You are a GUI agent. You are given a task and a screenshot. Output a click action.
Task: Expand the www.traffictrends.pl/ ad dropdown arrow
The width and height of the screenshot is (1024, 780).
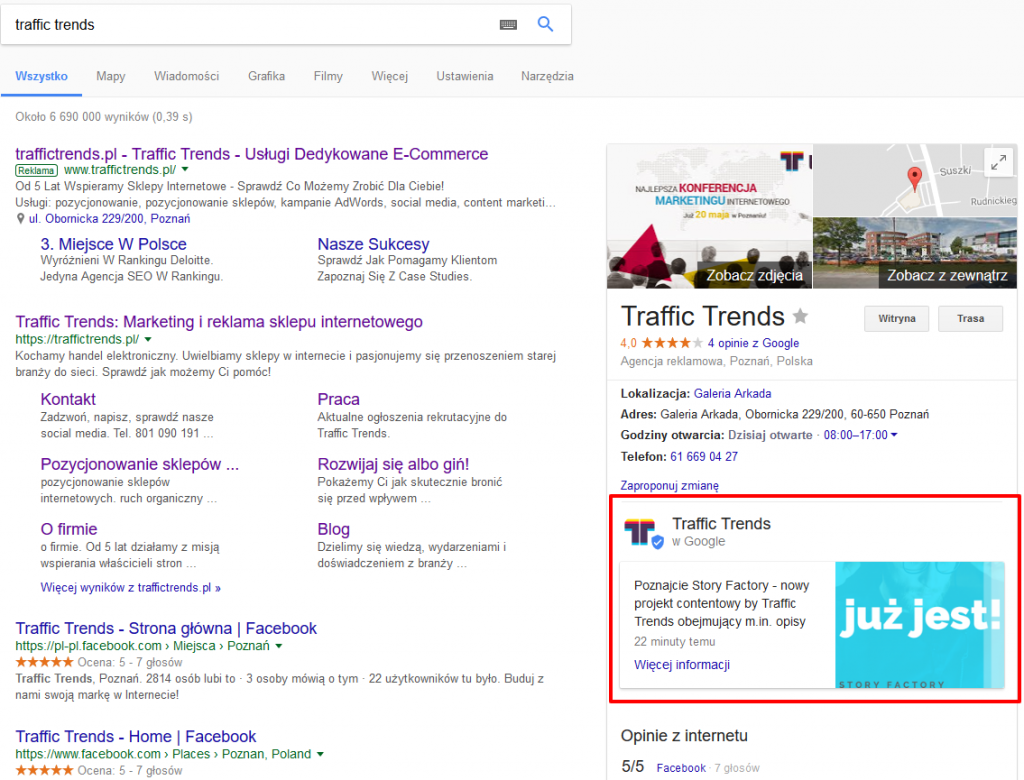[185, 170]
